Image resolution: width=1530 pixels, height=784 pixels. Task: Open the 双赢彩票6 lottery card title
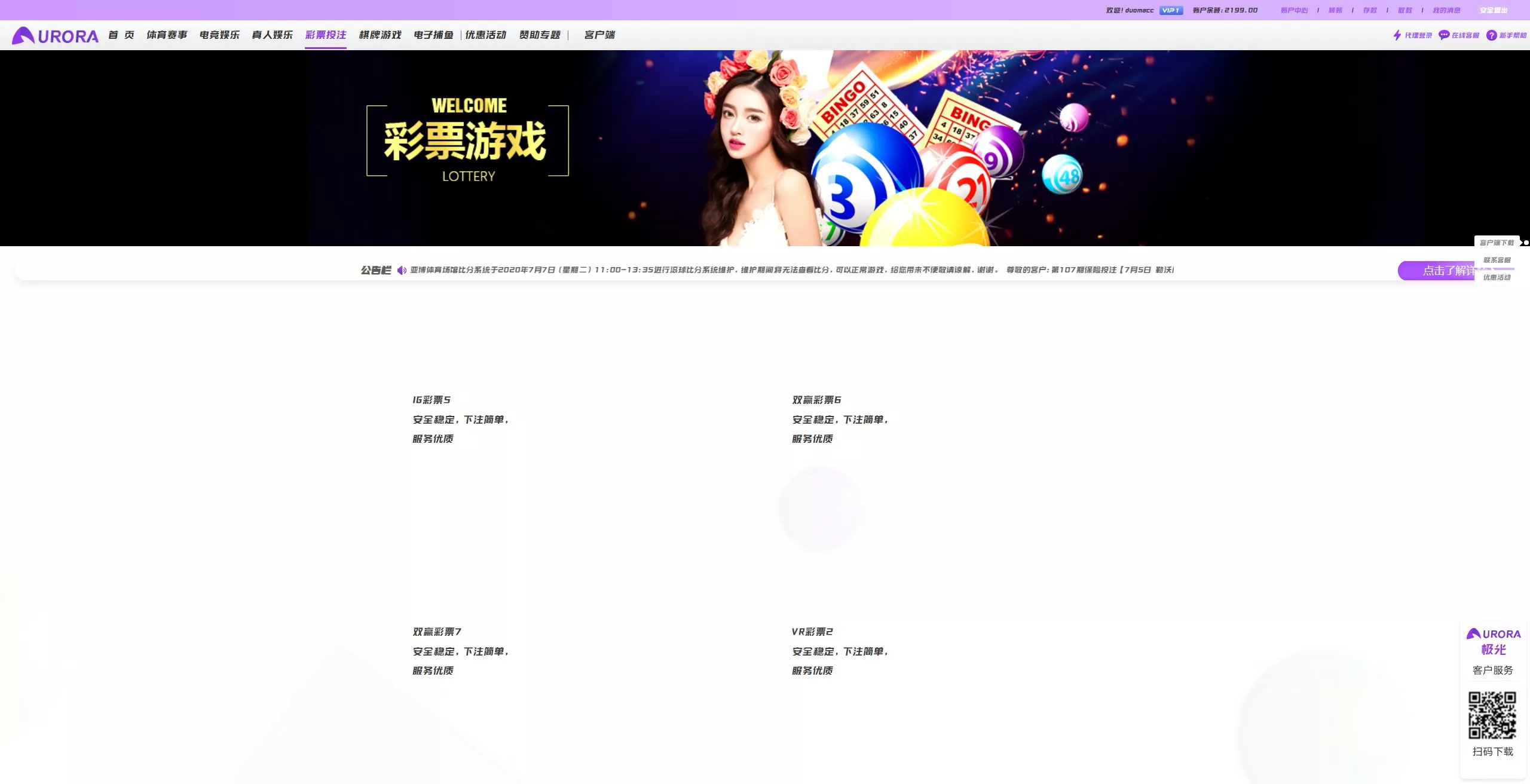[x=816, y=400]
